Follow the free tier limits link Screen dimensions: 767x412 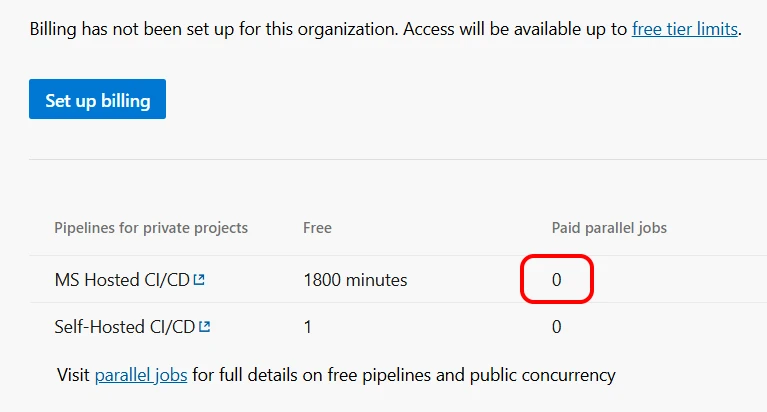coord(684,29)
